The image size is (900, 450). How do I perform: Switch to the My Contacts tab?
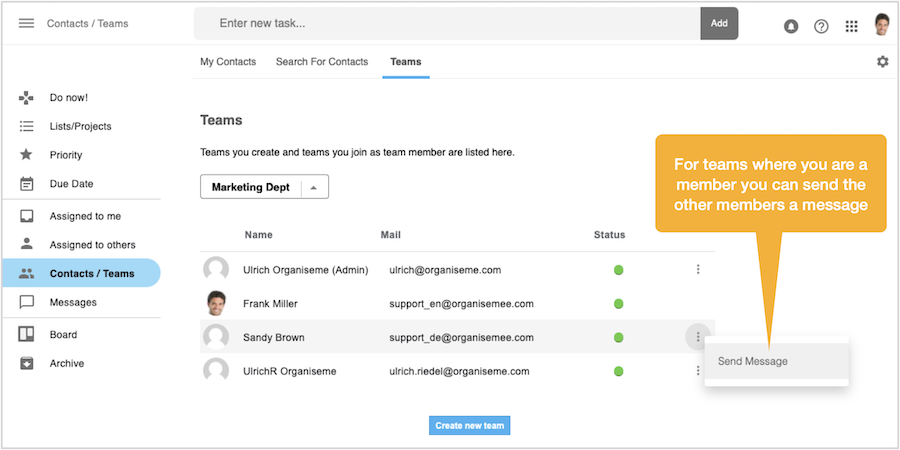coord(228,62)
